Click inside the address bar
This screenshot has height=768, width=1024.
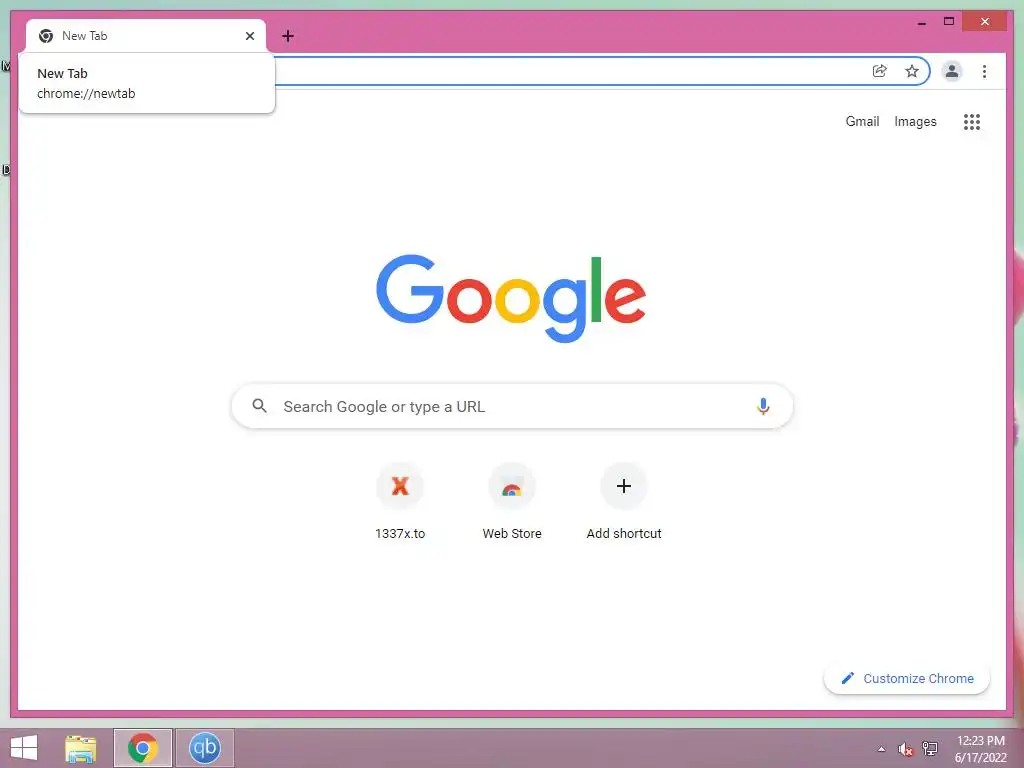point(568,71)
